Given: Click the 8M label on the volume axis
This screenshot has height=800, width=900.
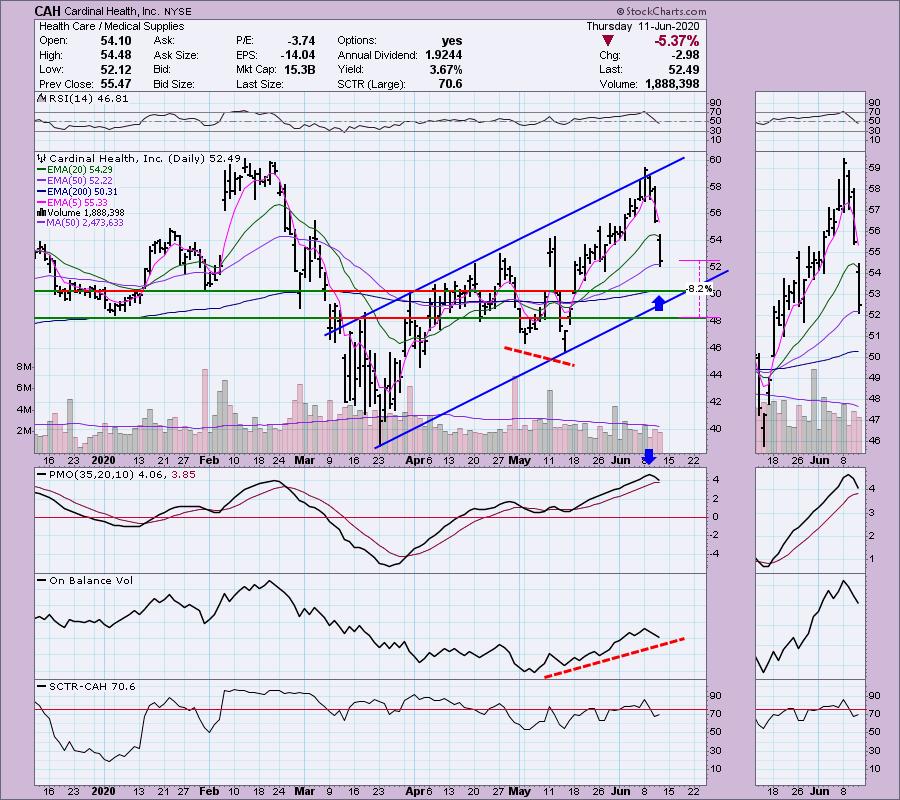Looking at the screenshot, I should pos(23,367).
